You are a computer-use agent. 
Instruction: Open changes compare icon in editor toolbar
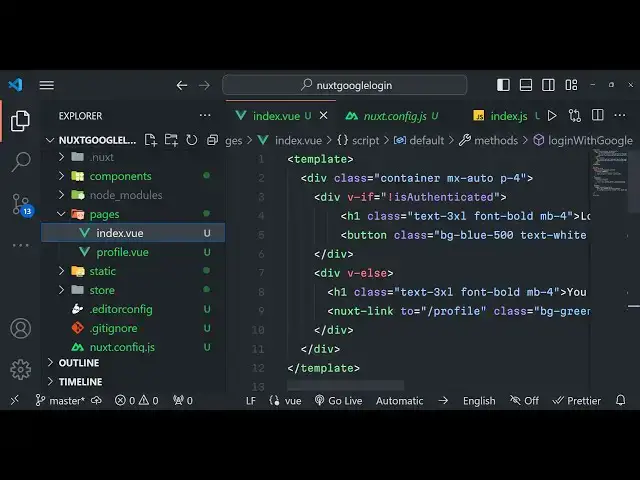tap(575, 116)
